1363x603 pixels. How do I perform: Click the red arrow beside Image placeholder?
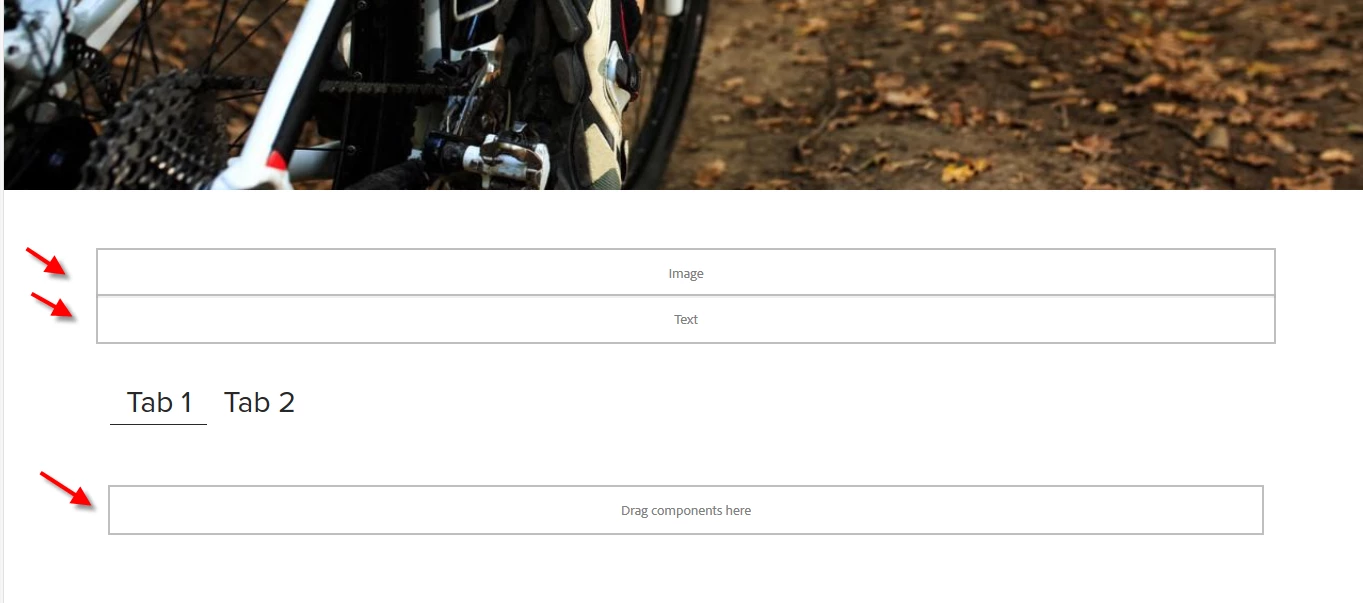47,263
